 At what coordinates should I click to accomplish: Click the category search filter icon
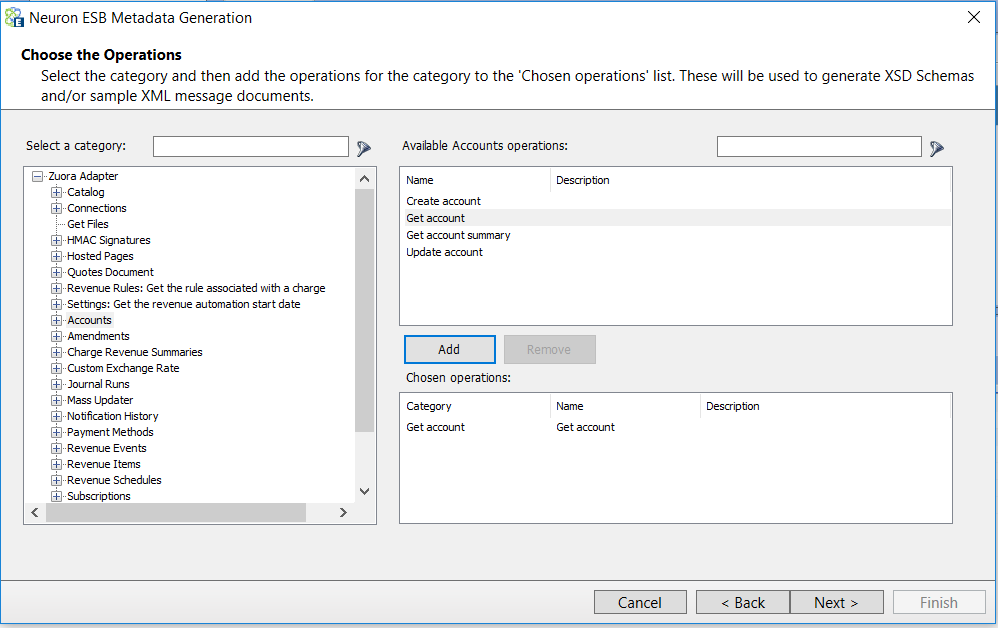pyautogui.click(x=363, y=148)
